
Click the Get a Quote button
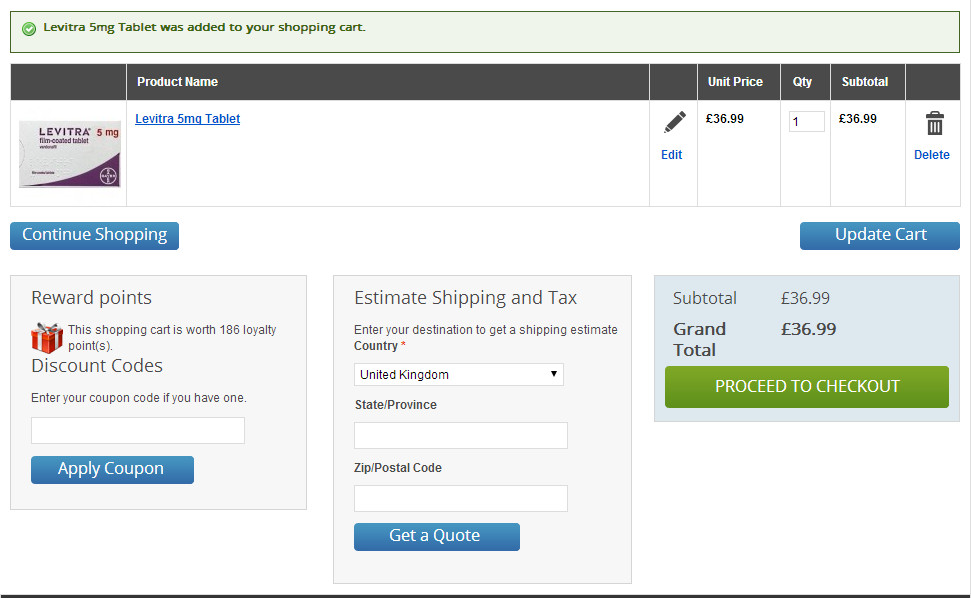437,537
